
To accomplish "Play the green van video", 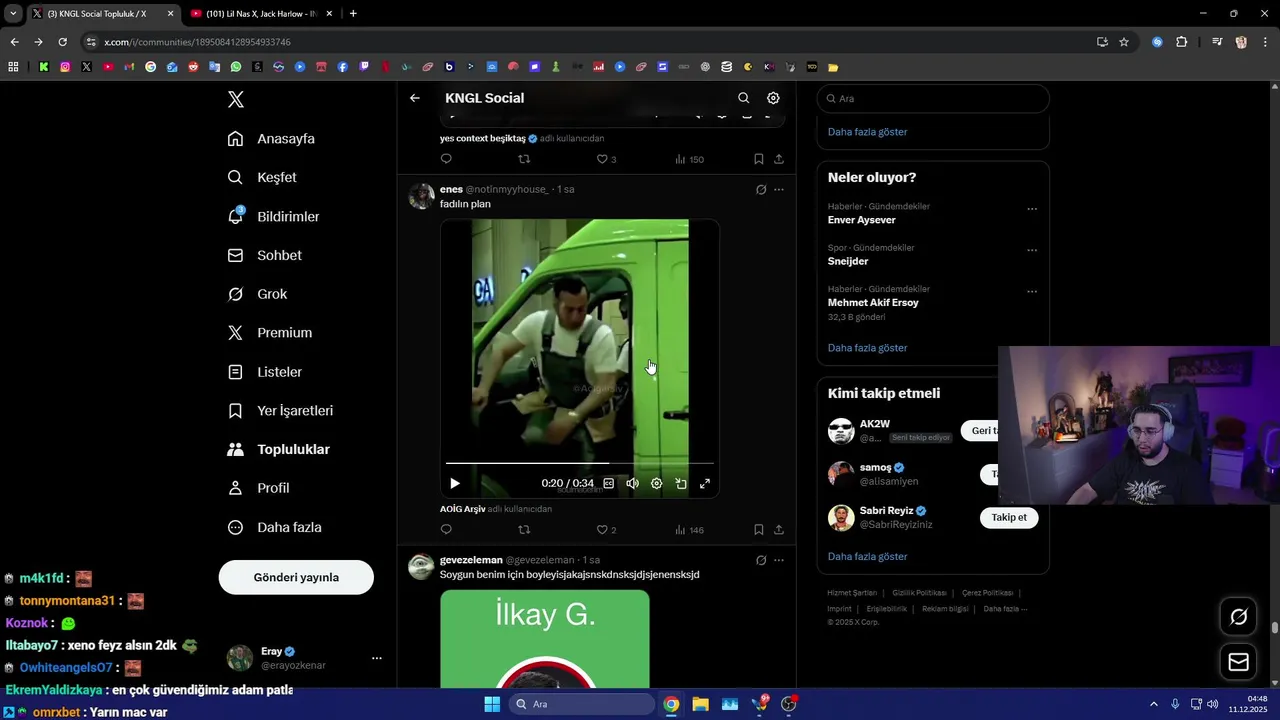I will [x=455, y=483].
